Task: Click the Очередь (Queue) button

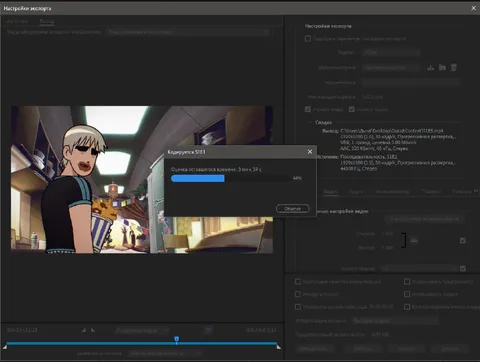Action: click(x=363, y=348)
